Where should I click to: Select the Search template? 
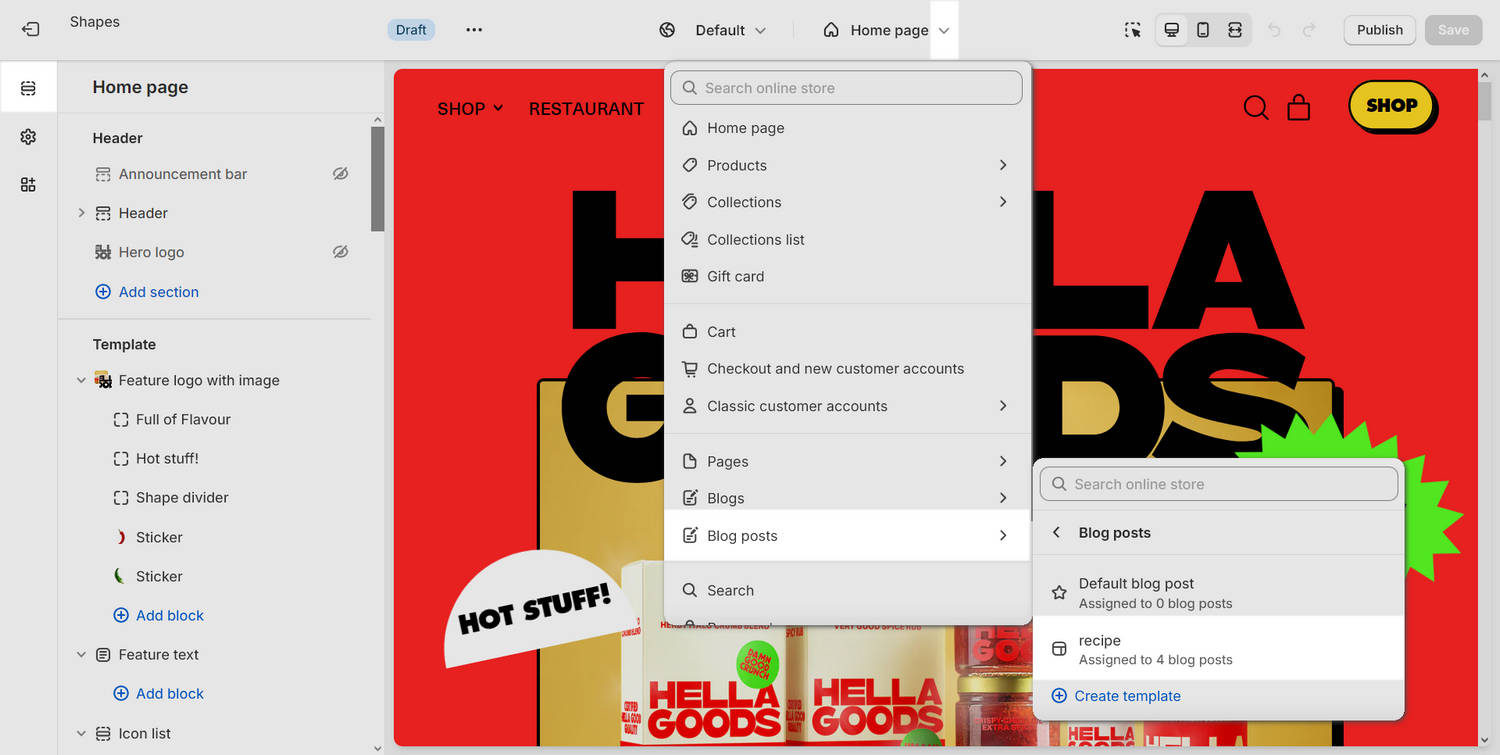[847, 590]
